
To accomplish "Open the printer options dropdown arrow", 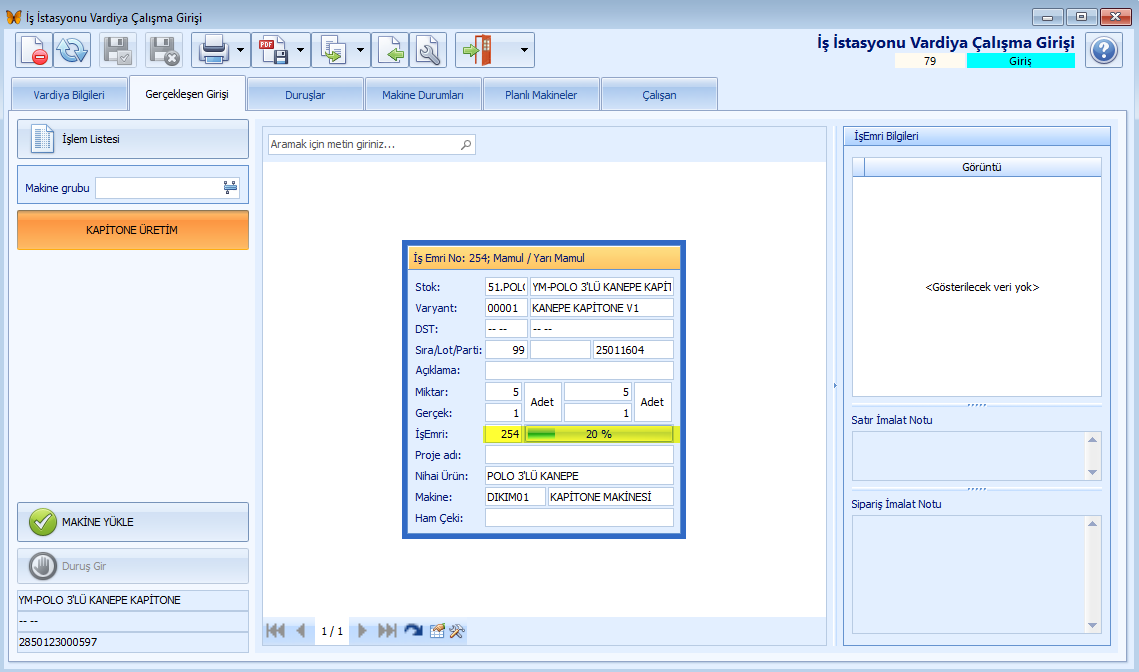I will tap(240, 51).
